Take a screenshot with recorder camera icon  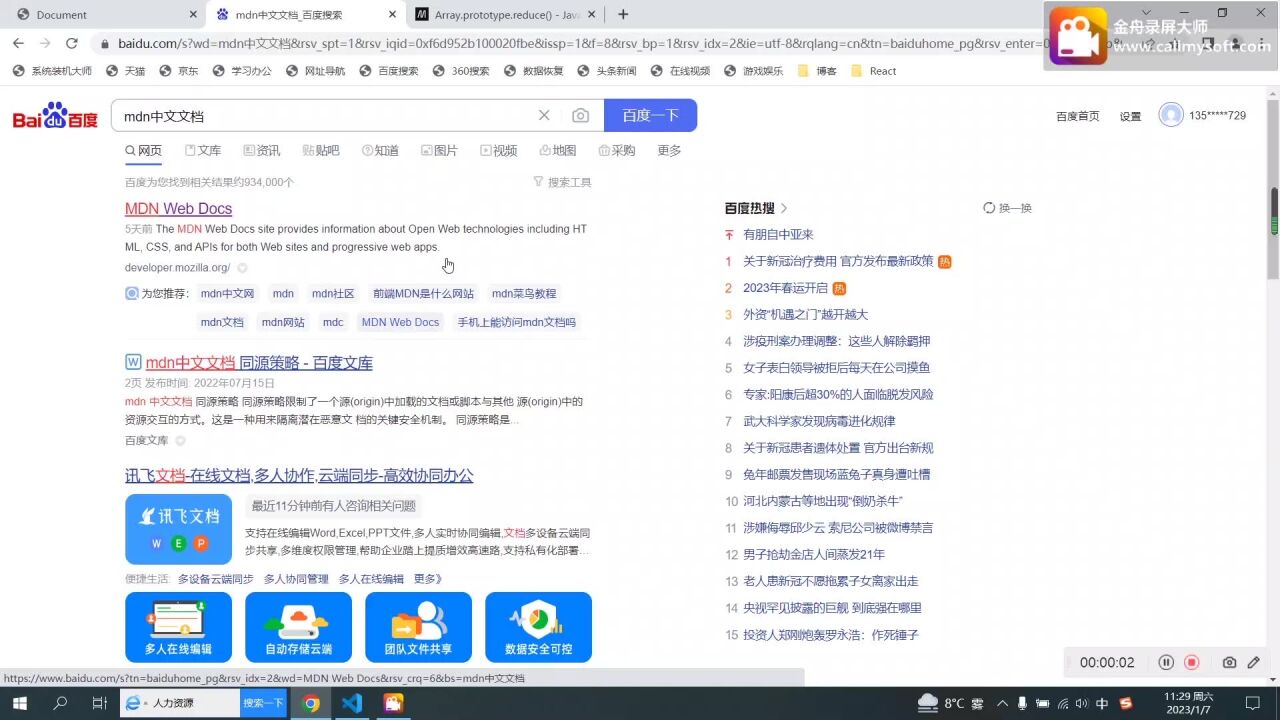(1229, 662)
